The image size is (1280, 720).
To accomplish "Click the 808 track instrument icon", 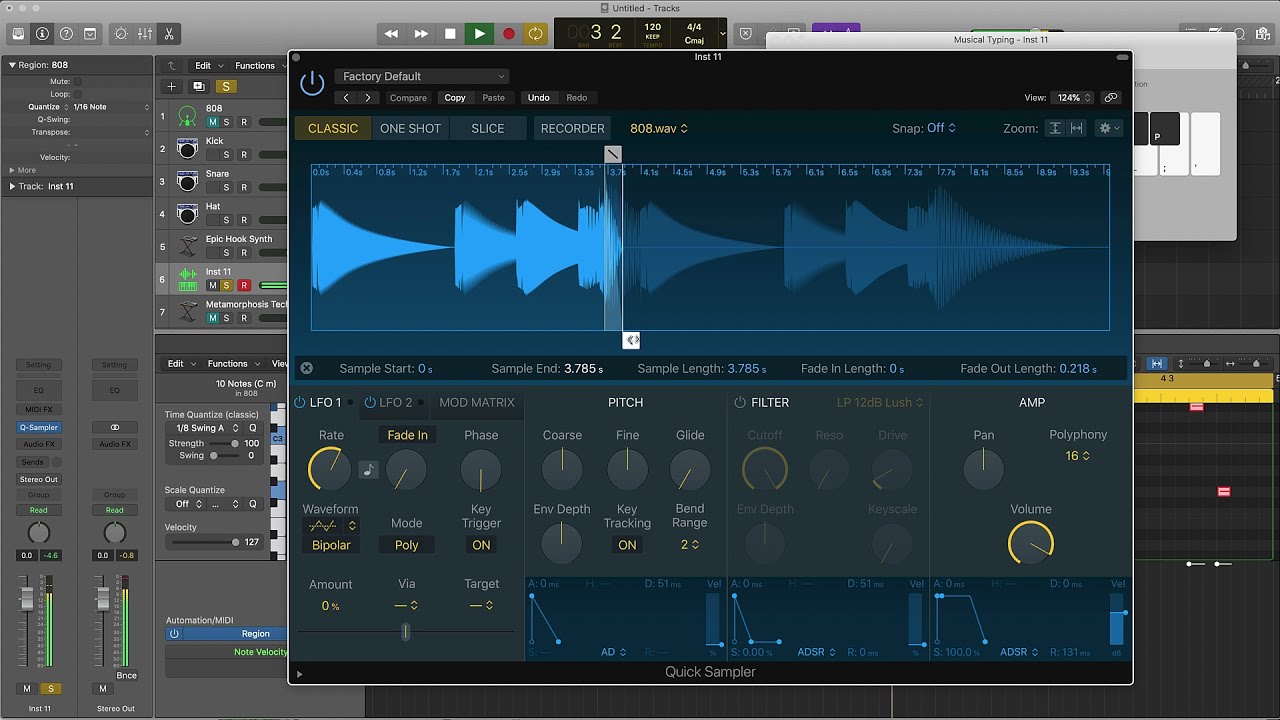I will [187, 116].
